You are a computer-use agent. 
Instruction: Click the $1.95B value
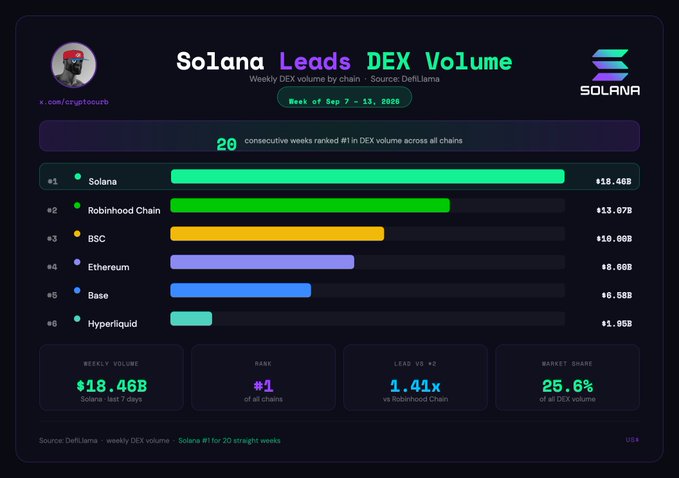[x=617, y=324]
